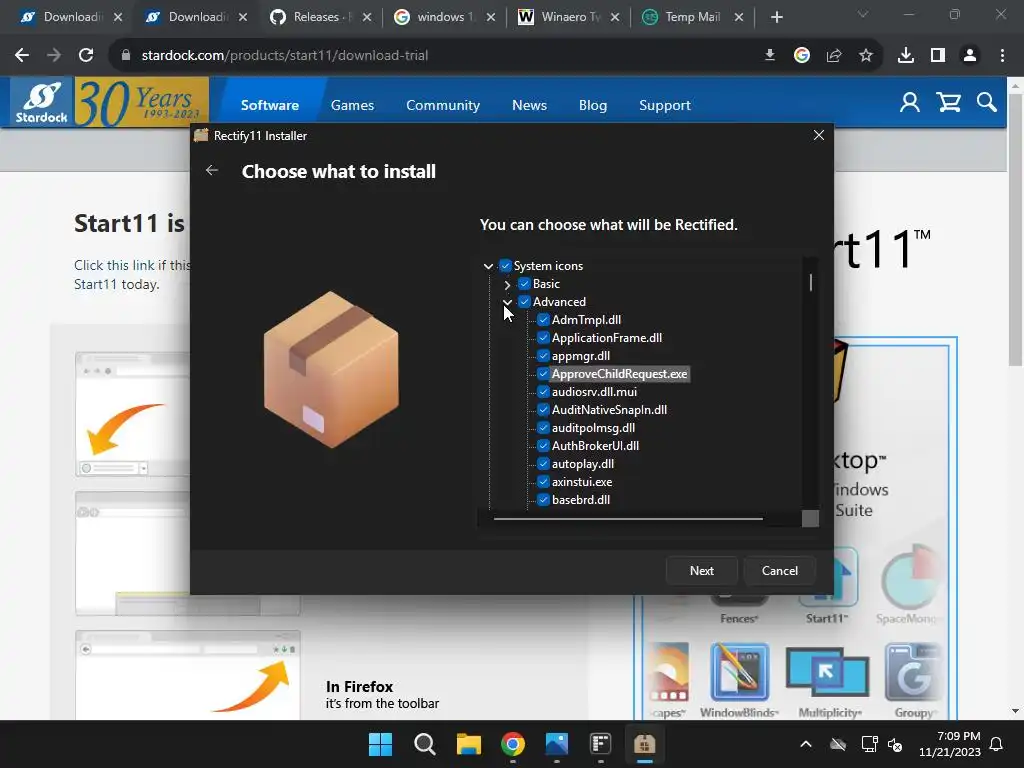Image resolution: width=1024 pixels, height=768 pixels.
Task: Click Cancel in installer
Action: click(780, 571)
